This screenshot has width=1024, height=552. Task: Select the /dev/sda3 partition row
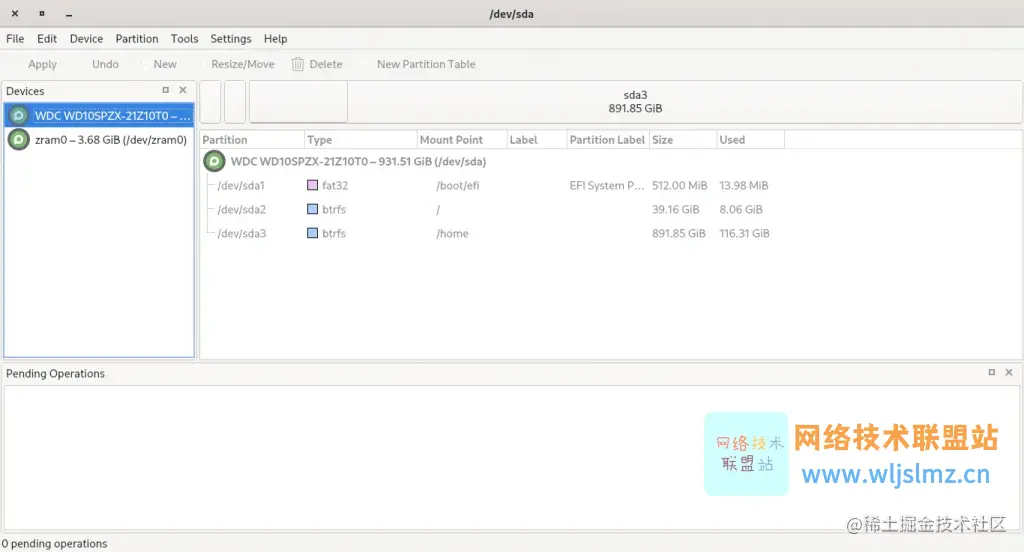click(493, 233)
